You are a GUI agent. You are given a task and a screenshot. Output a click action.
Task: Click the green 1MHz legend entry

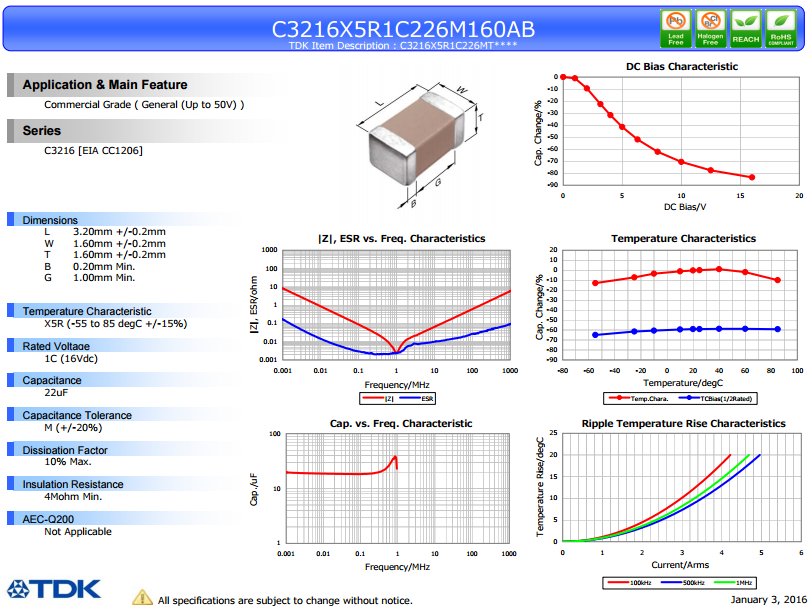pyautogui.click(x=733, y=583)
